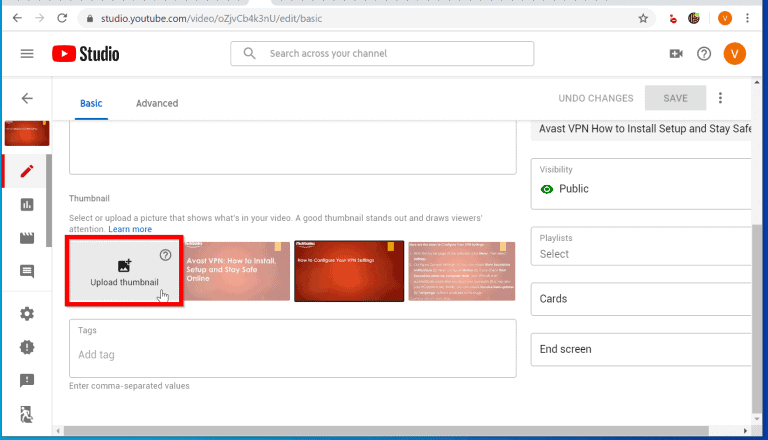
Task: Select the pencil Details icon in sidebar
Action: tap(27, 171)
